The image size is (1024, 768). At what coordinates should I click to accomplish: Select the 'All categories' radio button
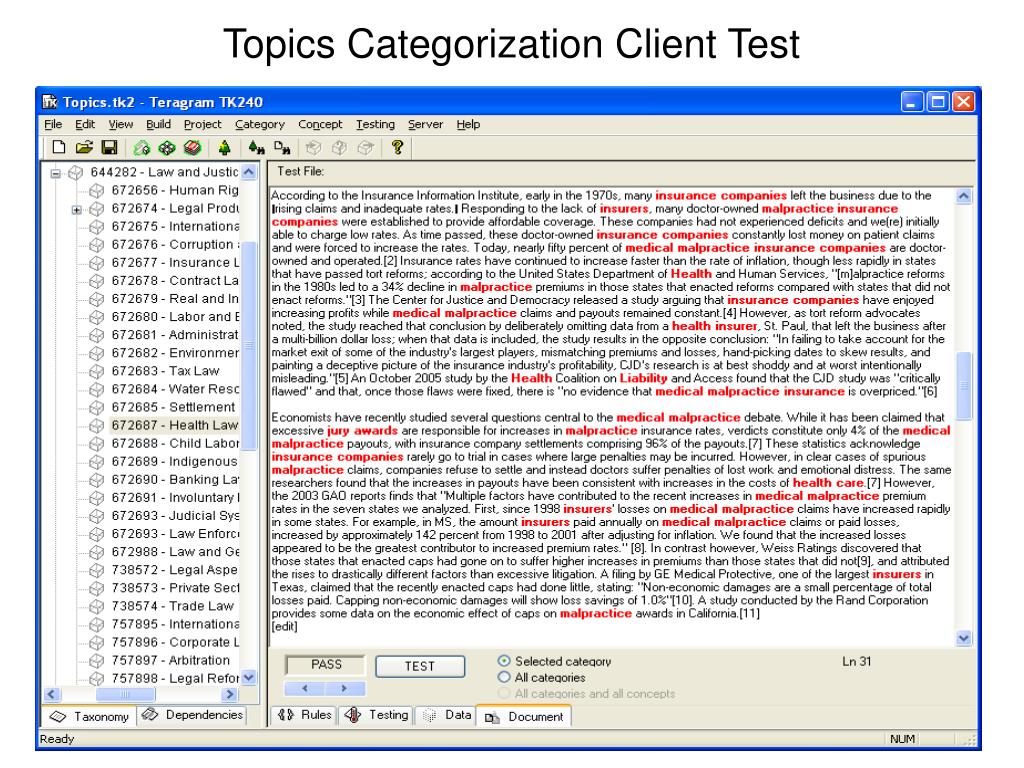tap(504, 677)
